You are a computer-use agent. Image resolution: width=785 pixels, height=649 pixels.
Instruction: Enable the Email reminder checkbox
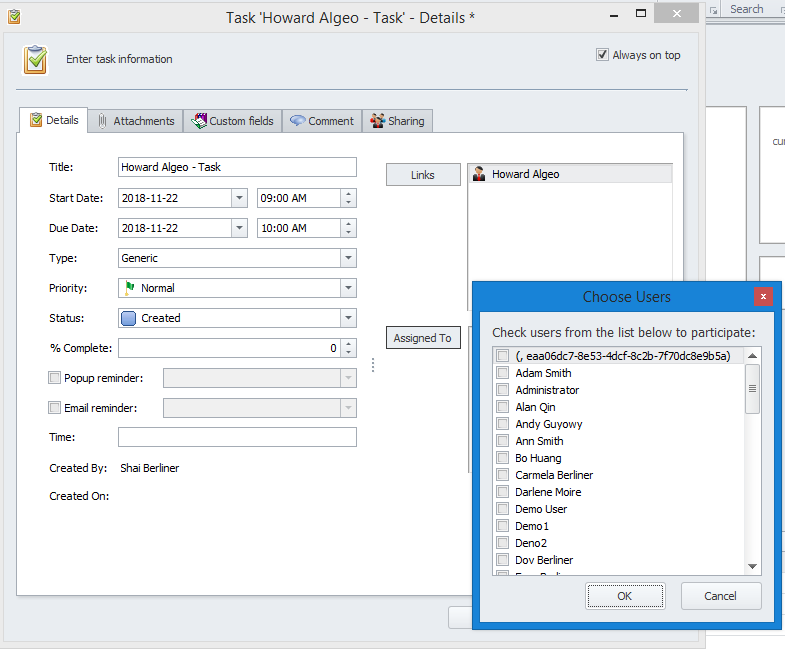coord(55,408)
